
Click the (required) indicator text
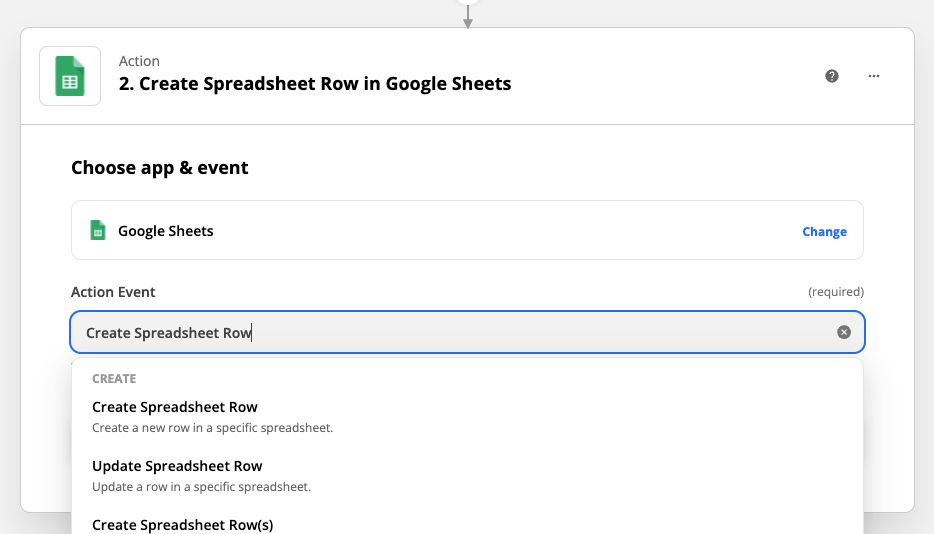coord(836,292)
